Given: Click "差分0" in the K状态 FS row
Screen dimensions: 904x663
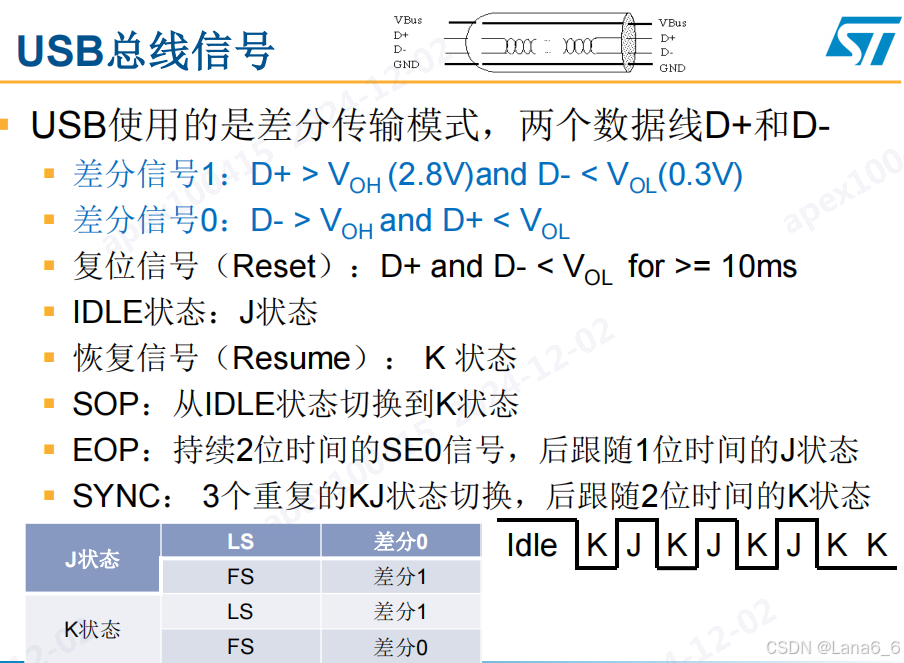Looking at the screenshot, I should point(401,646).
